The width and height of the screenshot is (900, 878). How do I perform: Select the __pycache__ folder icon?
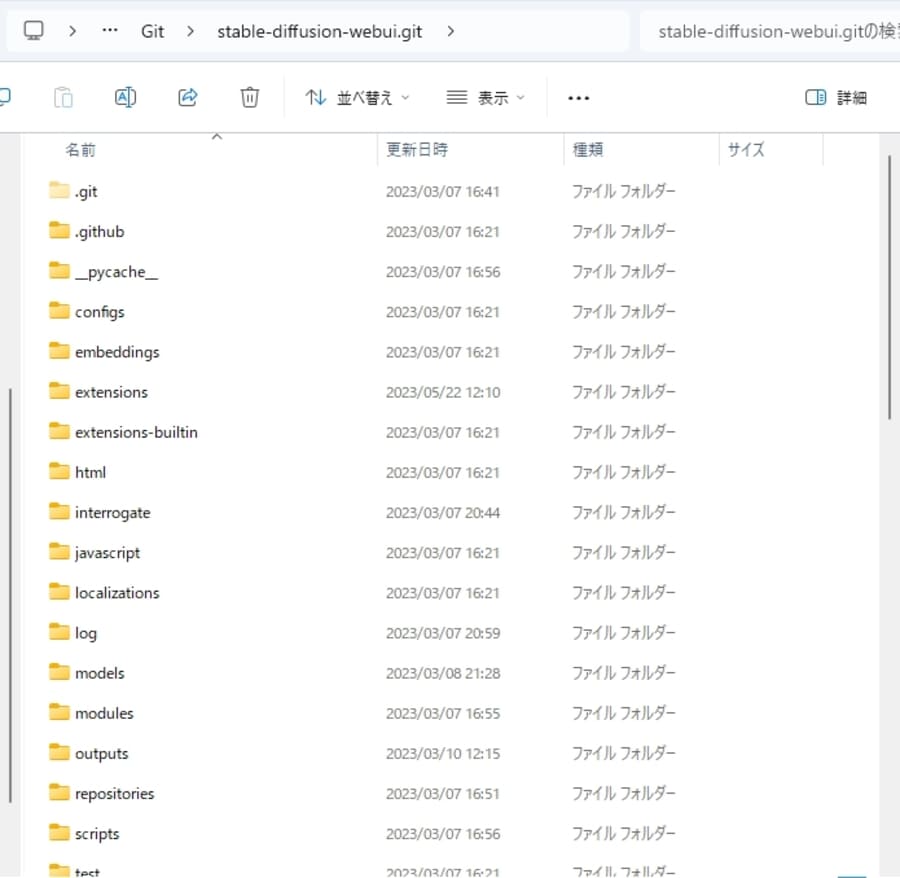tap(59, 270)
